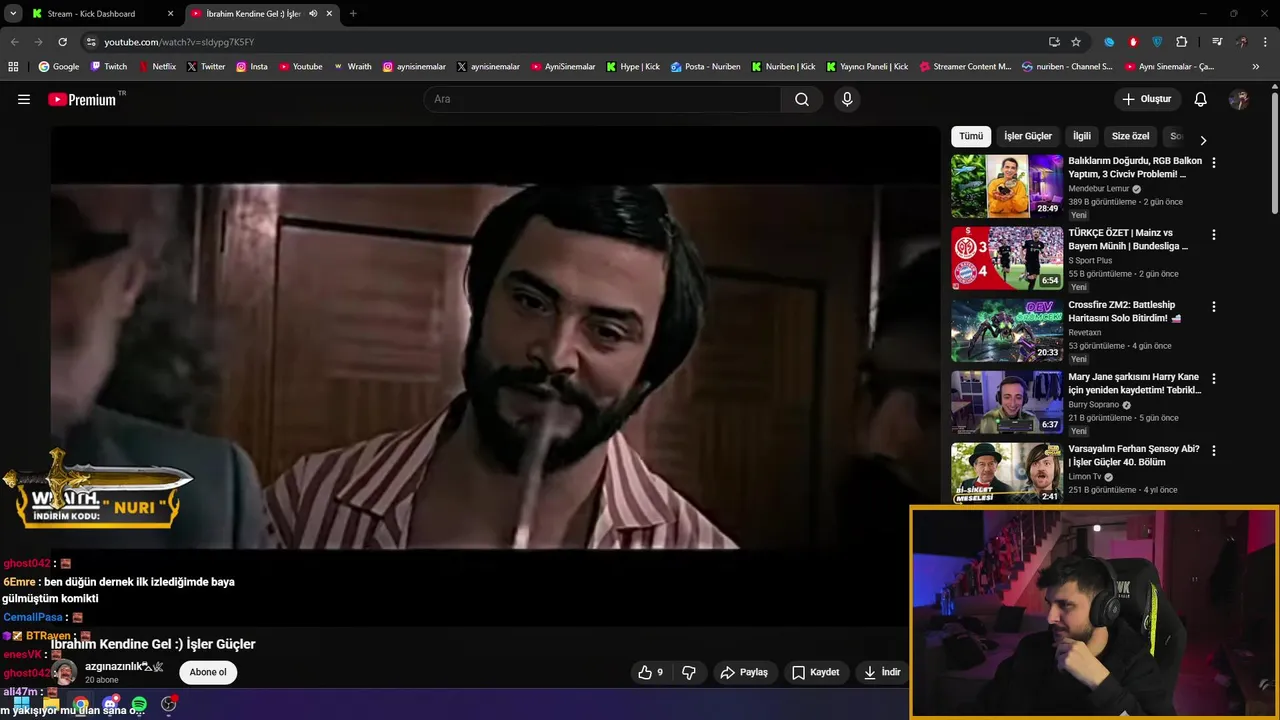Click the Paylaş share button
1280x720 pixels.
[744, 672]
